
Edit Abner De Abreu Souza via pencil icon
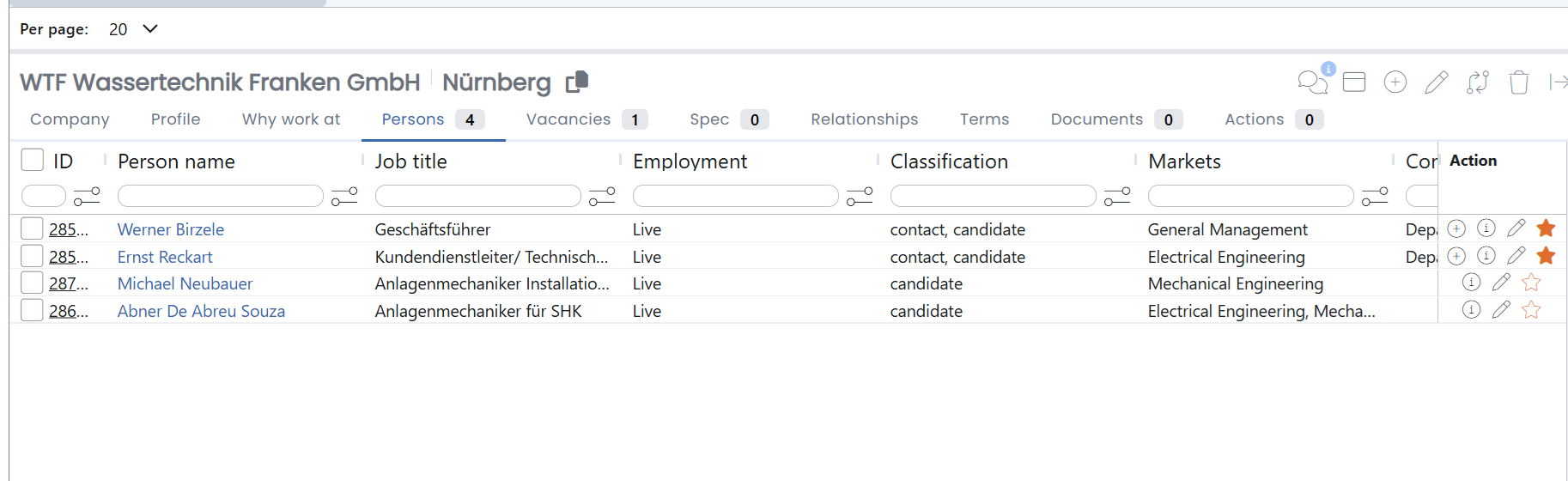(1501, 310)
